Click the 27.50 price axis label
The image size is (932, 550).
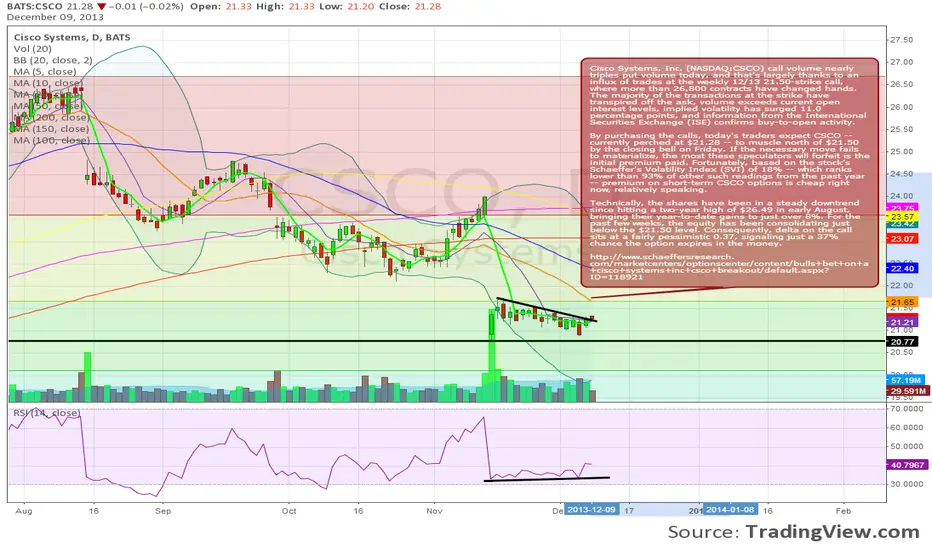901,40
